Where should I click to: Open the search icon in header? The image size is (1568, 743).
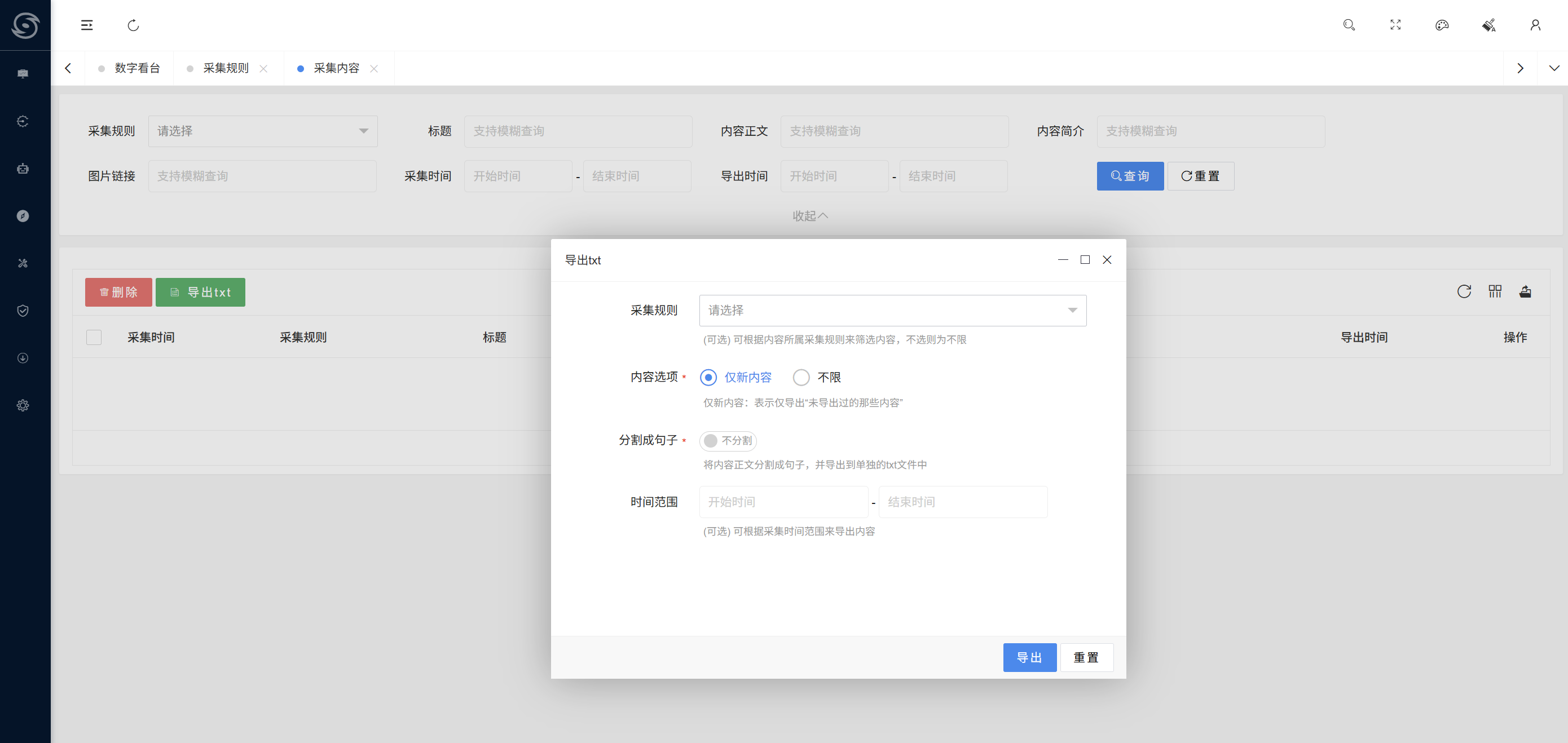coord(1349,25)
